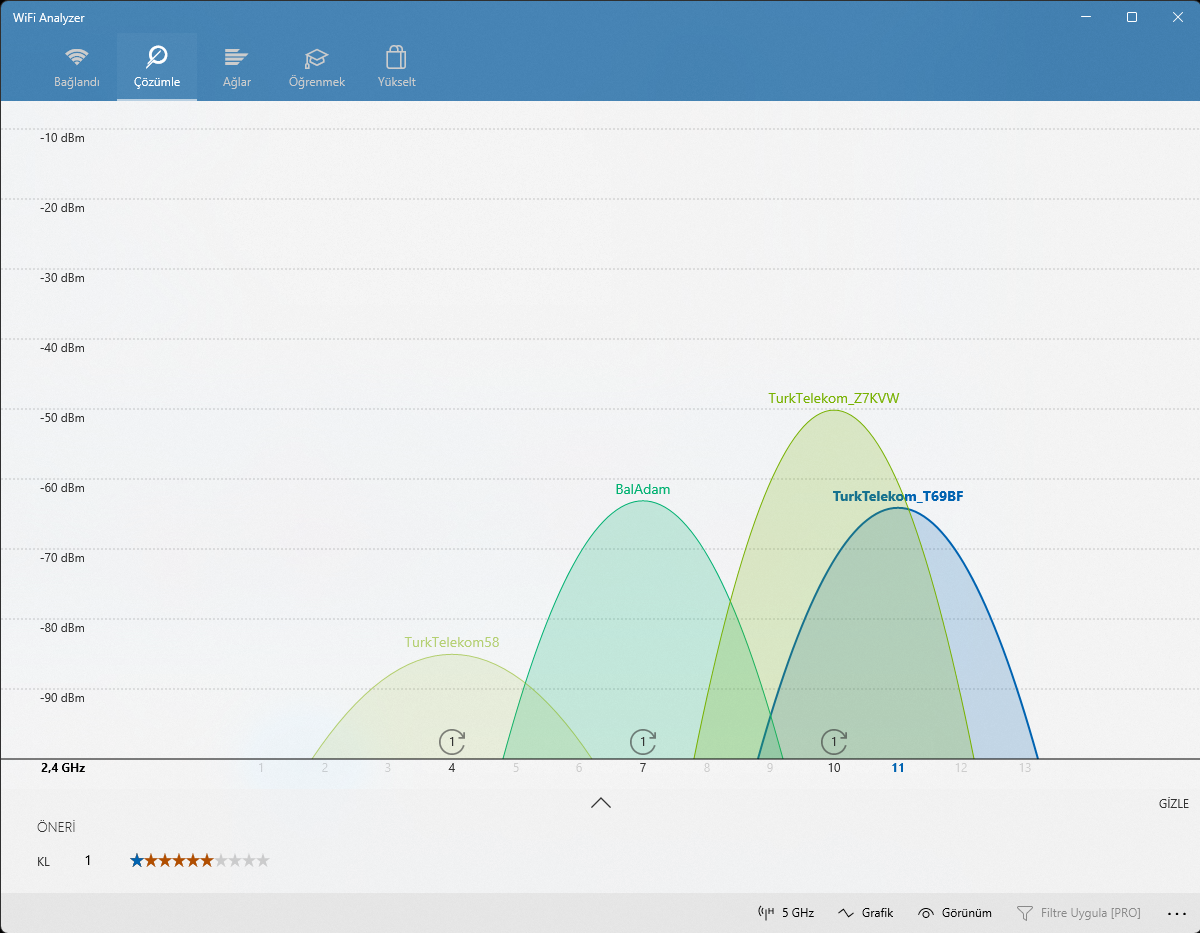Click the 2,4 GHz axis label

pos(63,768)
